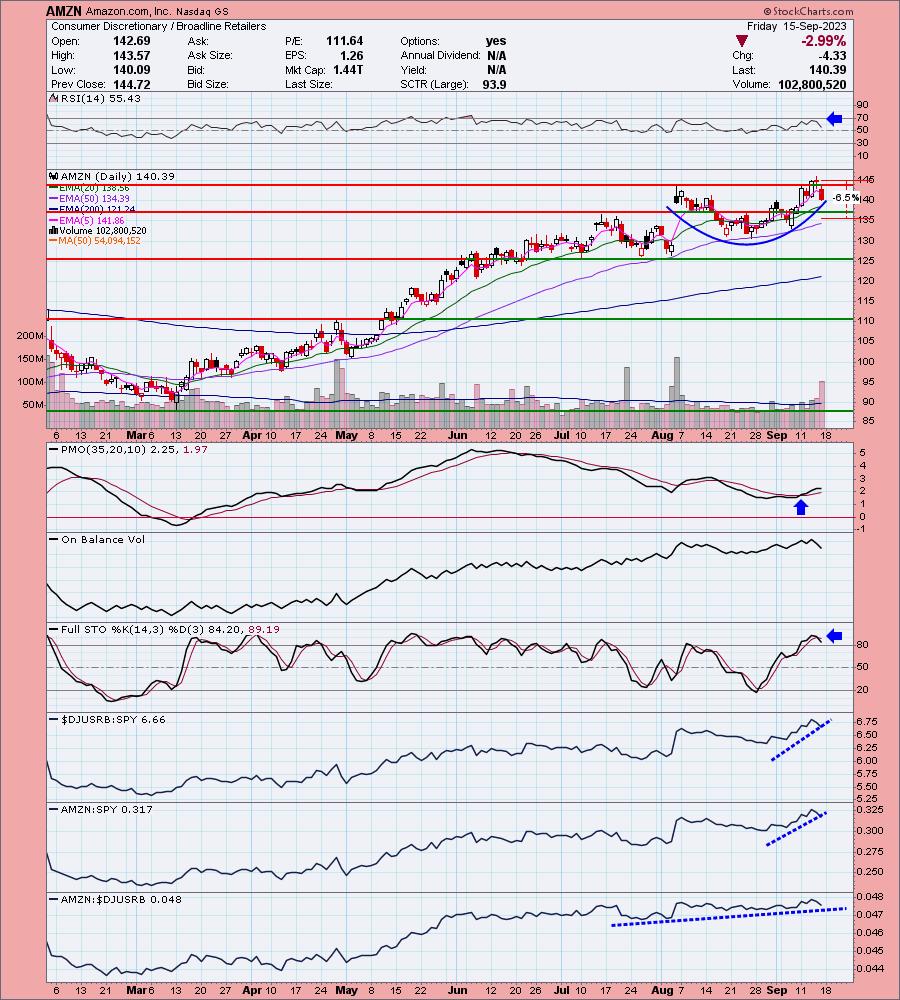
Task: Click Consumer Discretionary / Broadline Retailers sector text
Action: coord(159,26)
